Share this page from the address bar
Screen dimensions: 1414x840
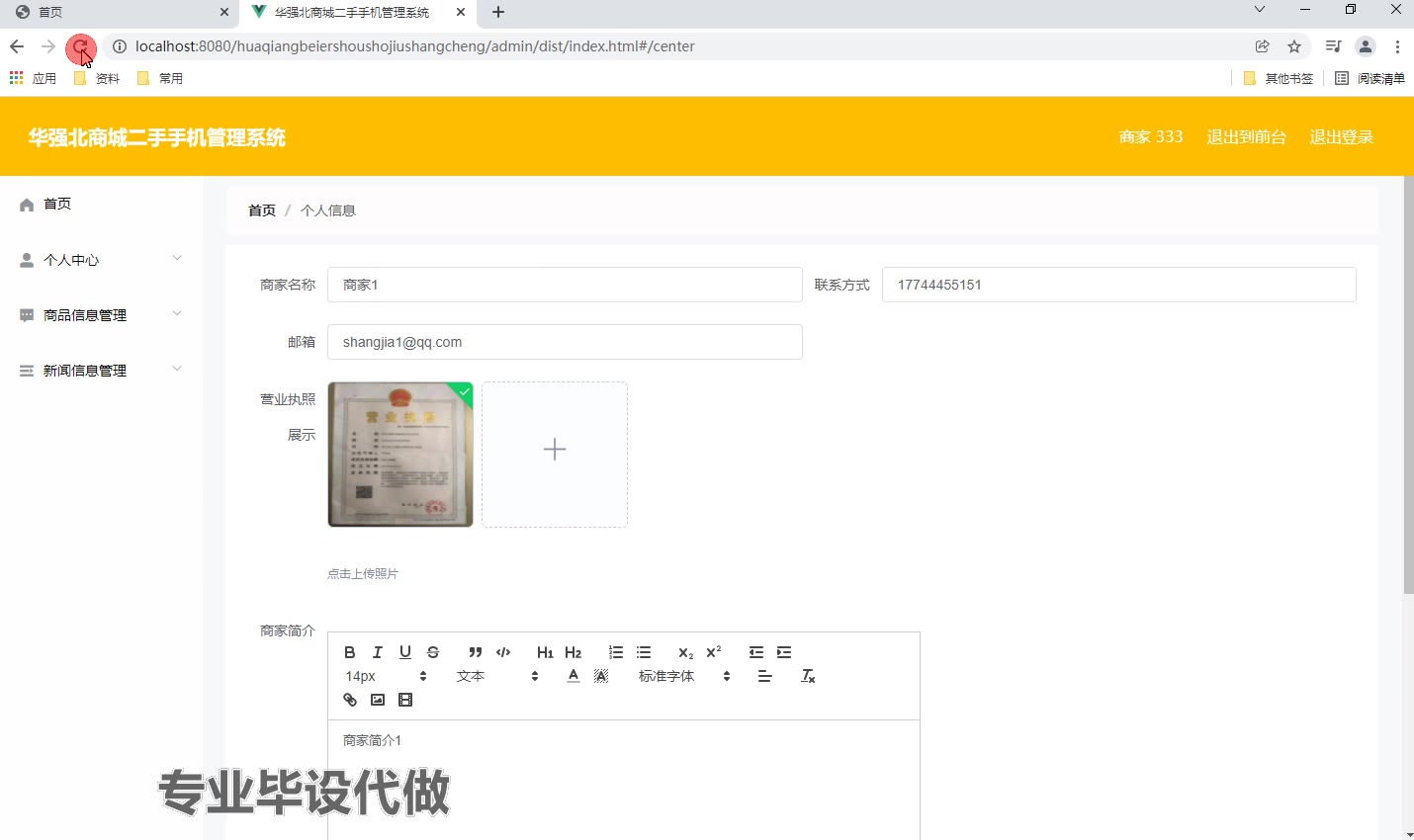pos(1263,46)
